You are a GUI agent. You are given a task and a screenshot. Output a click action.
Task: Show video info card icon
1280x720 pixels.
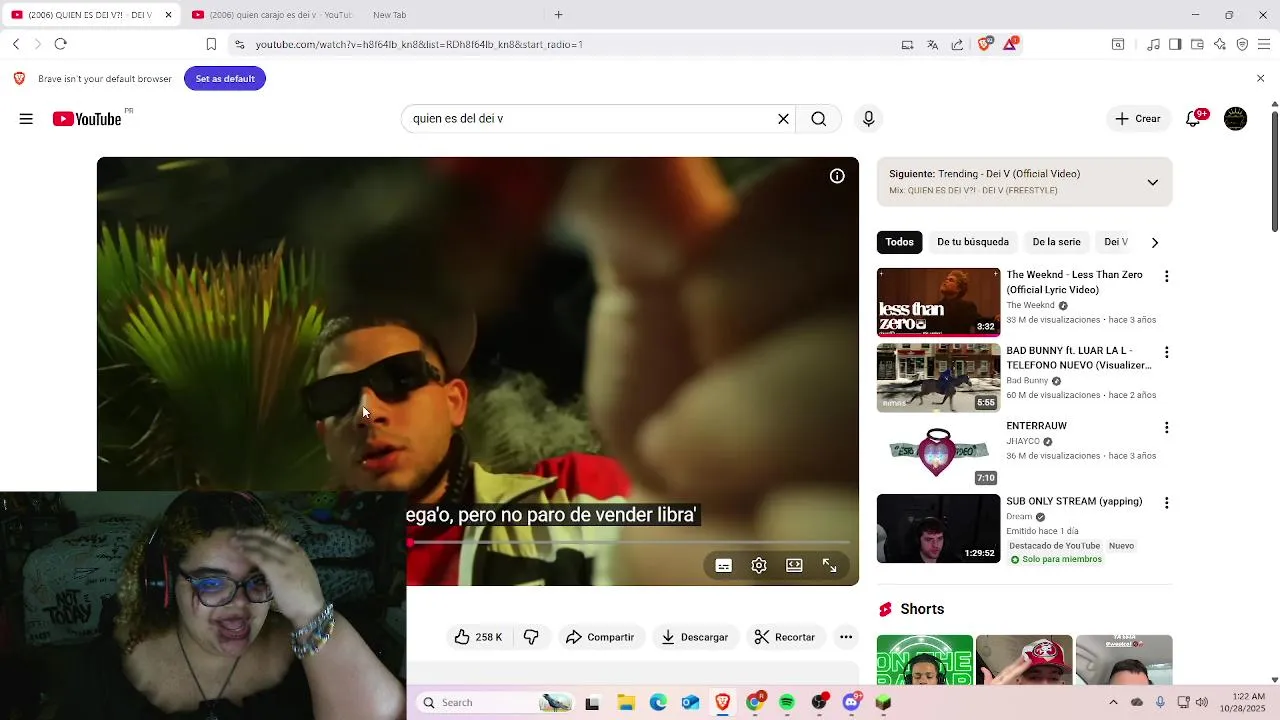[837, 176]
